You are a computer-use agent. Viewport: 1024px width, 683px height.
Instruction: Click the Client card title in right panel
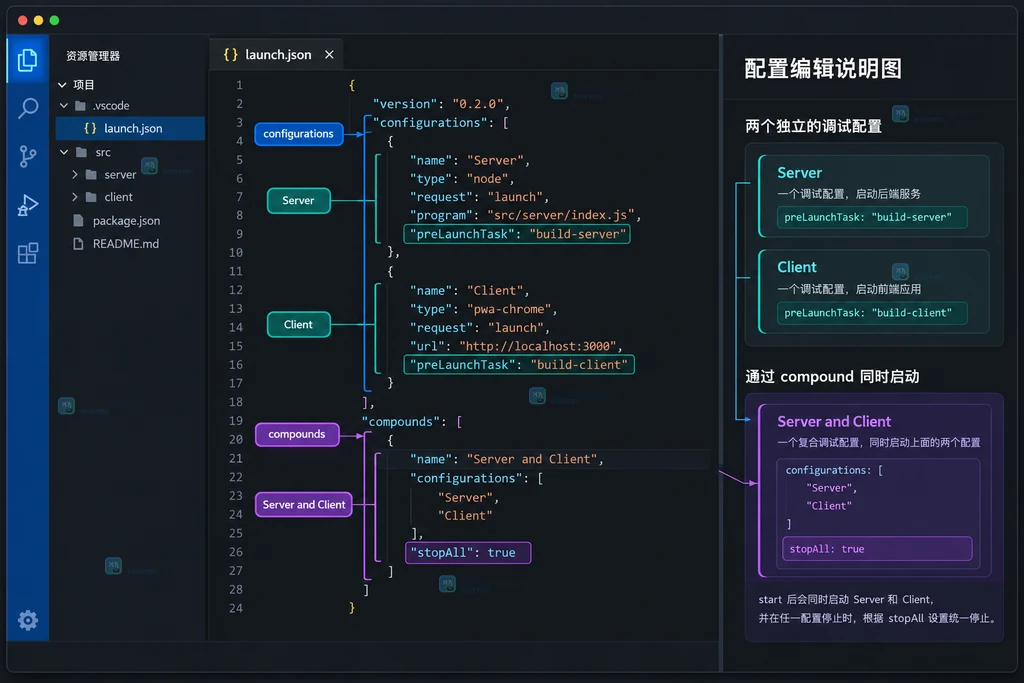(797, 267)
